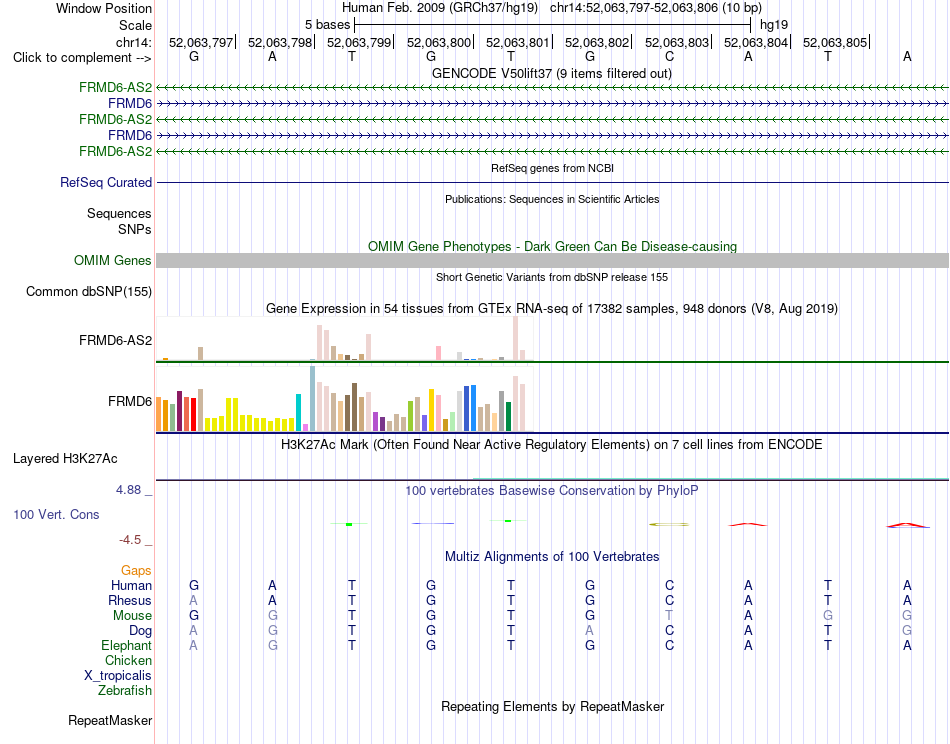
Task: Click the 'SNPs' track label
Action: click(135, 229)
